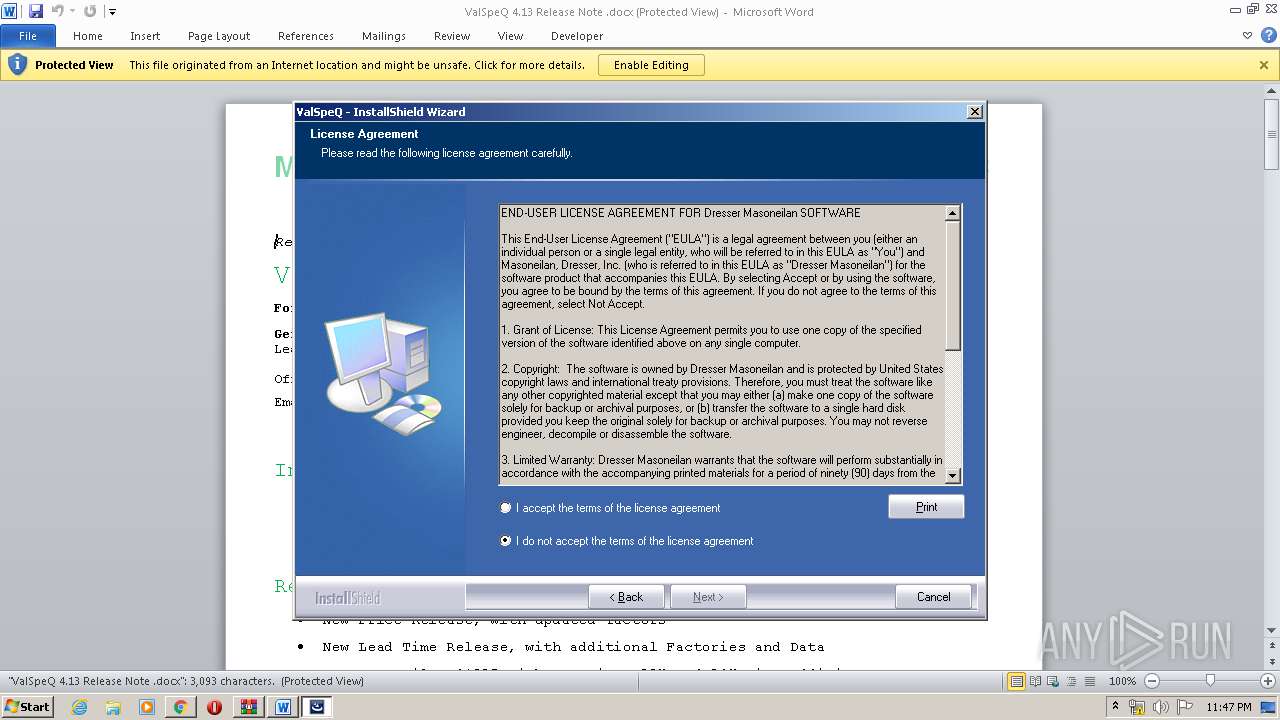Click the Word Help question mark icon
Screen dimensions: 1280x720
(x=1267, y=35)
